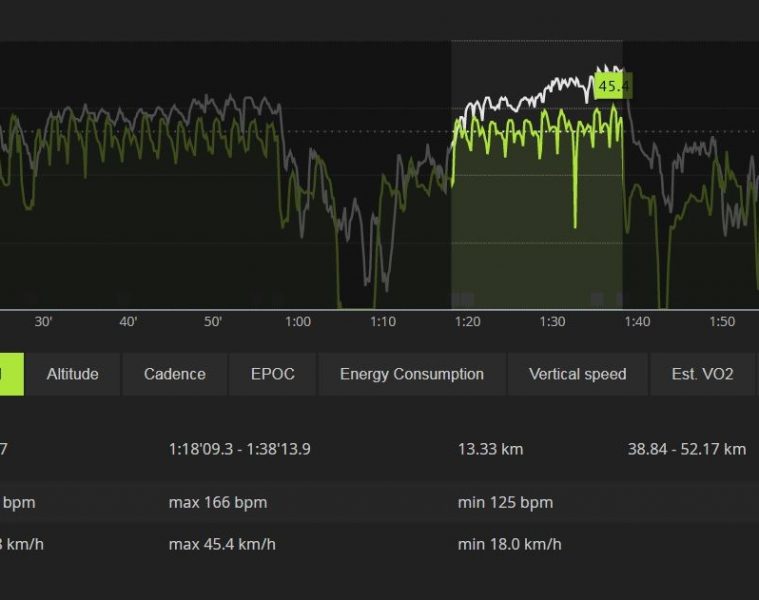Show the Energy Consumption graph
The width and height of the screenshot is (759, 600).
(x=411, y=374)
